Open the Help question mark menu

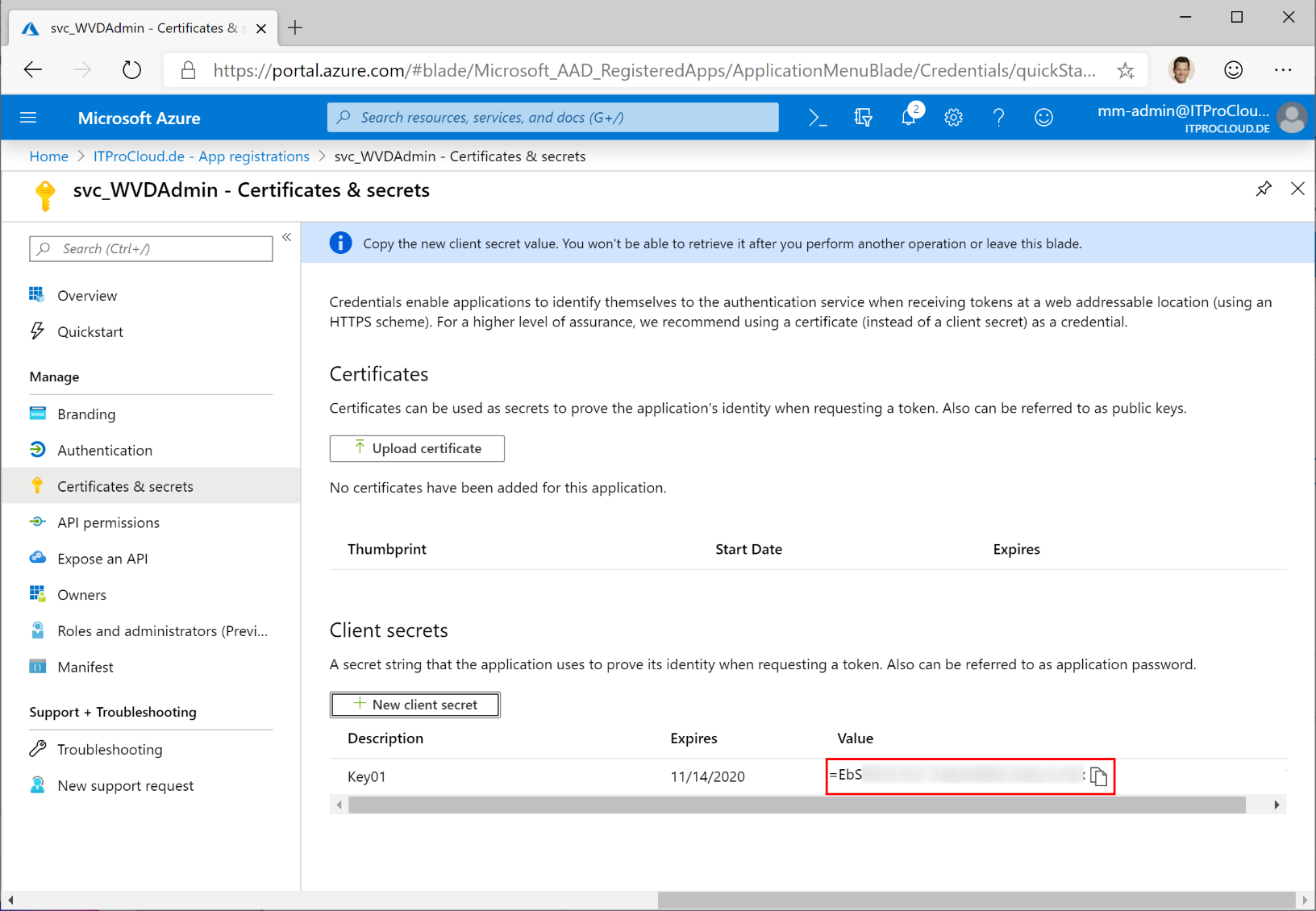coord(998,118)
